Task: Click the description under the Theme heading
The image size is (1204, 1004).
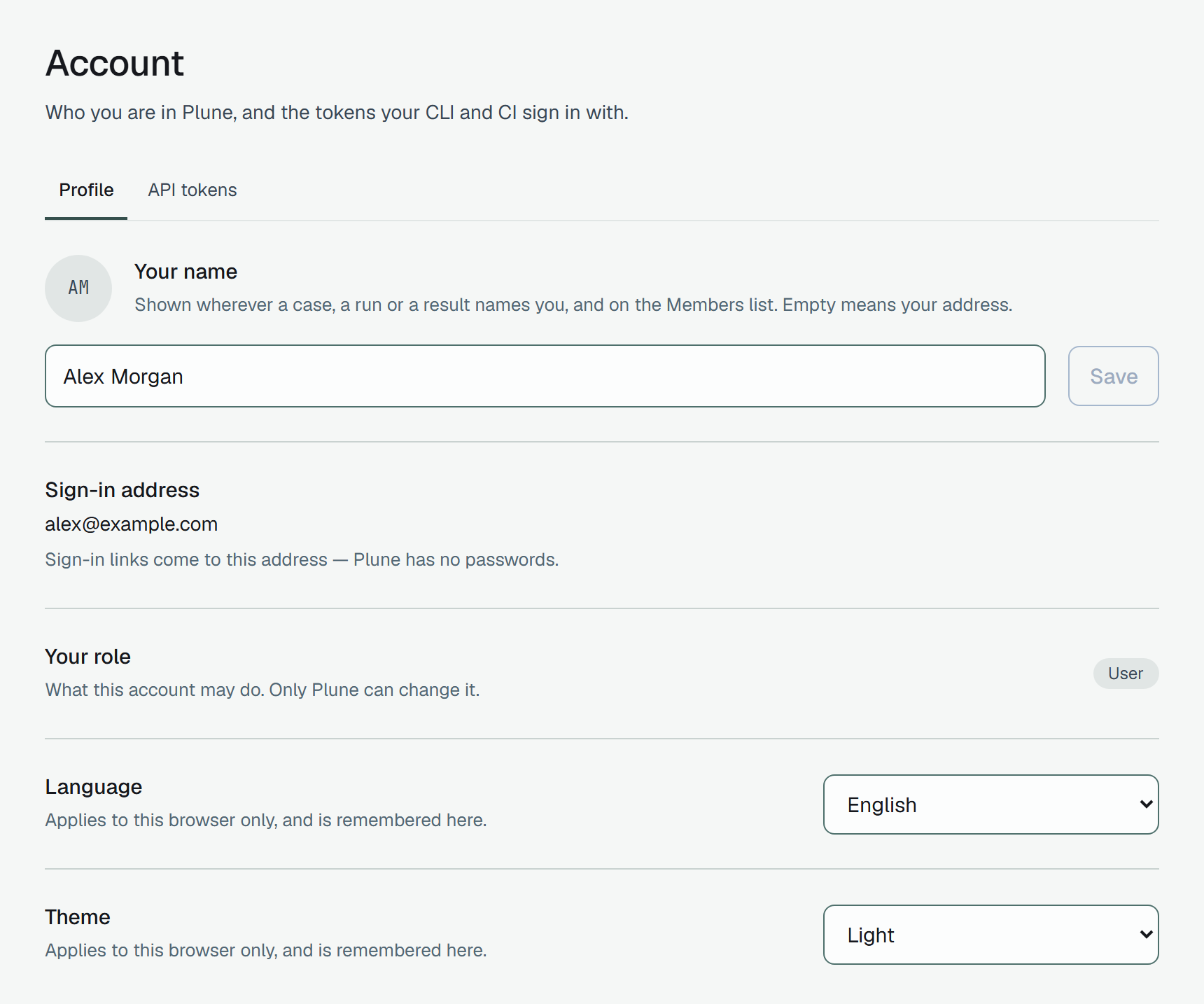Action: pos(266,950)
